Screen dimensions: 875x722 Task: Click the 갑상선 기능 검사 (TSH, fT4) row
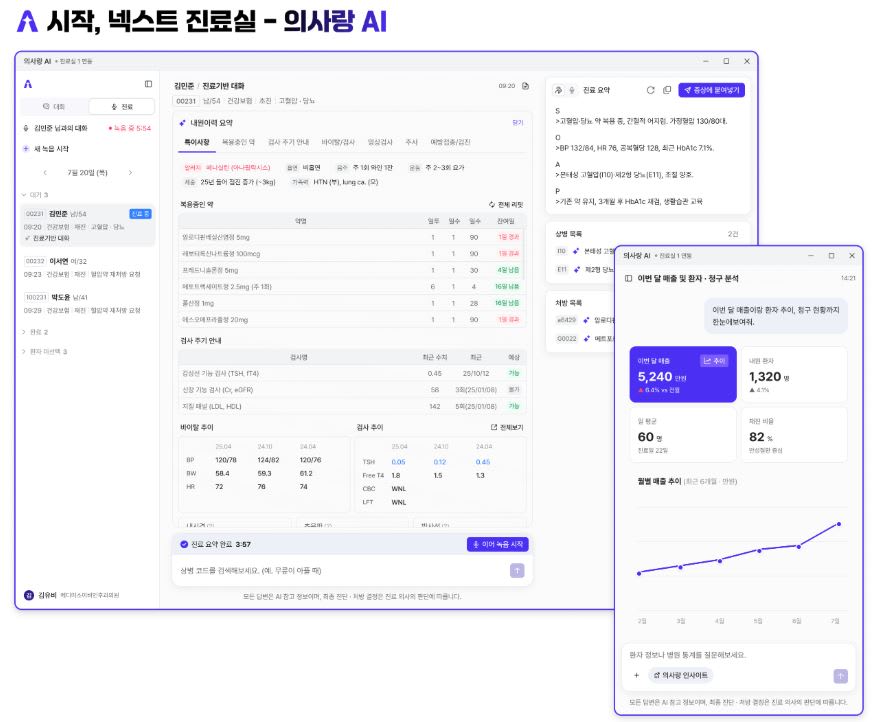click(352, 373)
